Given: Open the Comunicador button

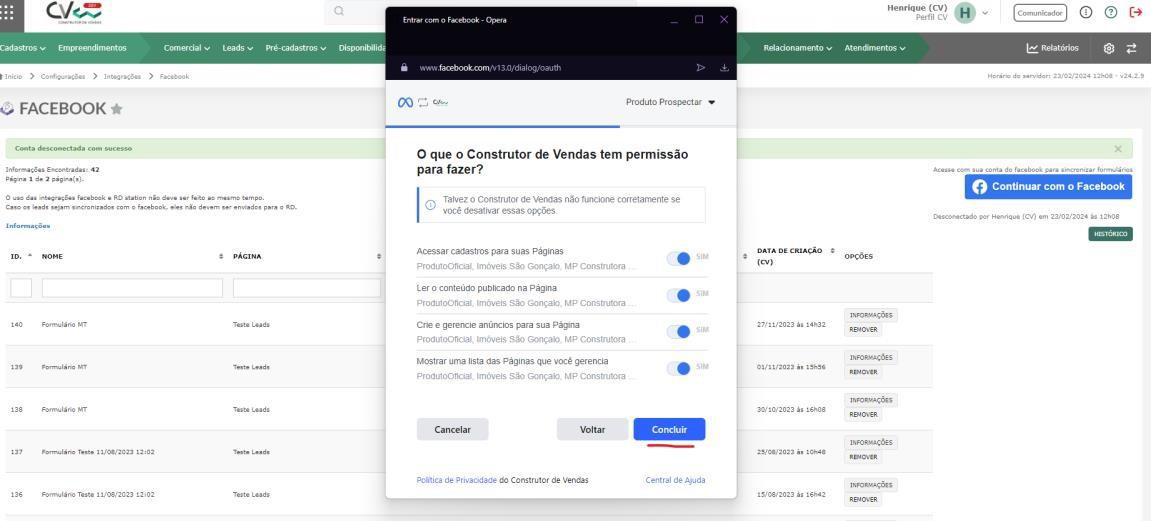Looking at the screenshot, I should click(x=1040, y=12).
